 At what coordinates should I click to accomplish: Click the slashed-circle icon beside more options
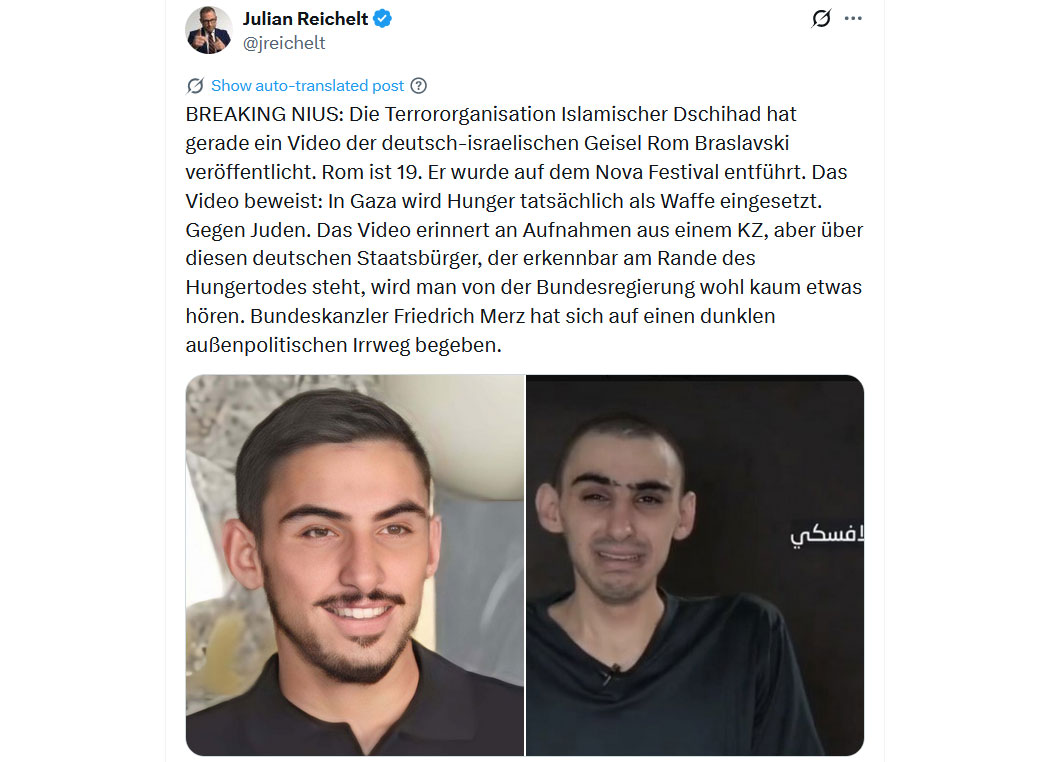(821, 18)
